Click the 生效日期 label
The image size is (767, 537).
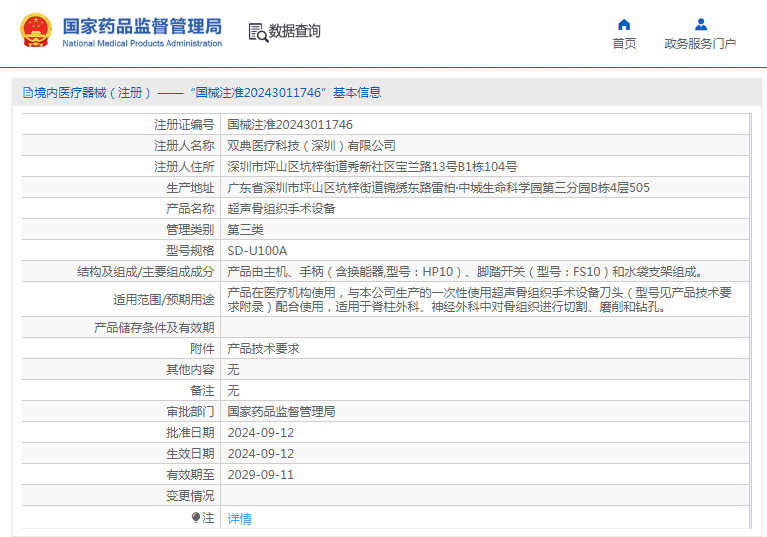coord(190,454)
